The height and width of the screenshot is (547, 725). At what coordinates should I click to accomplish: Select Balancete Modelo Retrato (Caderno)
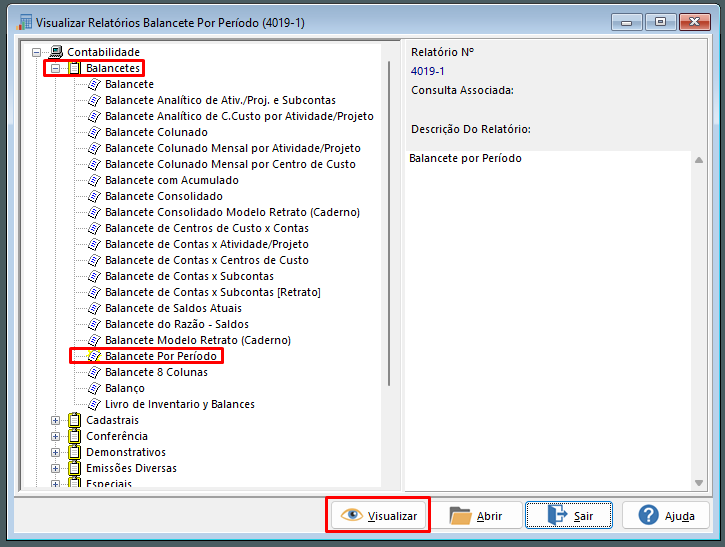[x=198, y=340]
